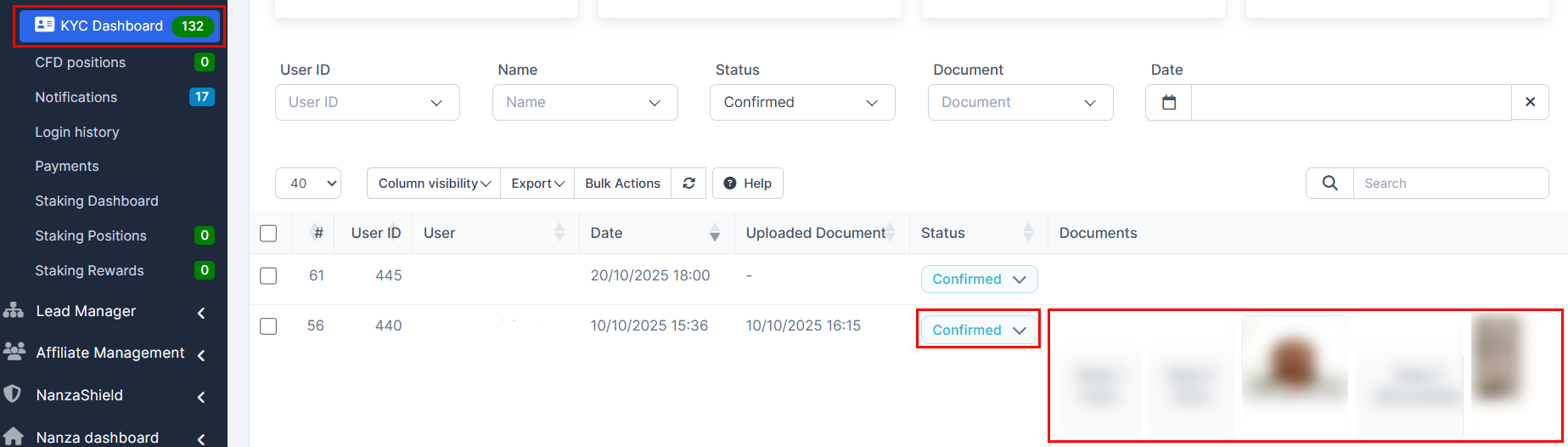Image resolution: width=1568 pixels, height=447 pixels.
Task: Click the refresh table icon
Action: pyautogui.click(x=688, y=184)
